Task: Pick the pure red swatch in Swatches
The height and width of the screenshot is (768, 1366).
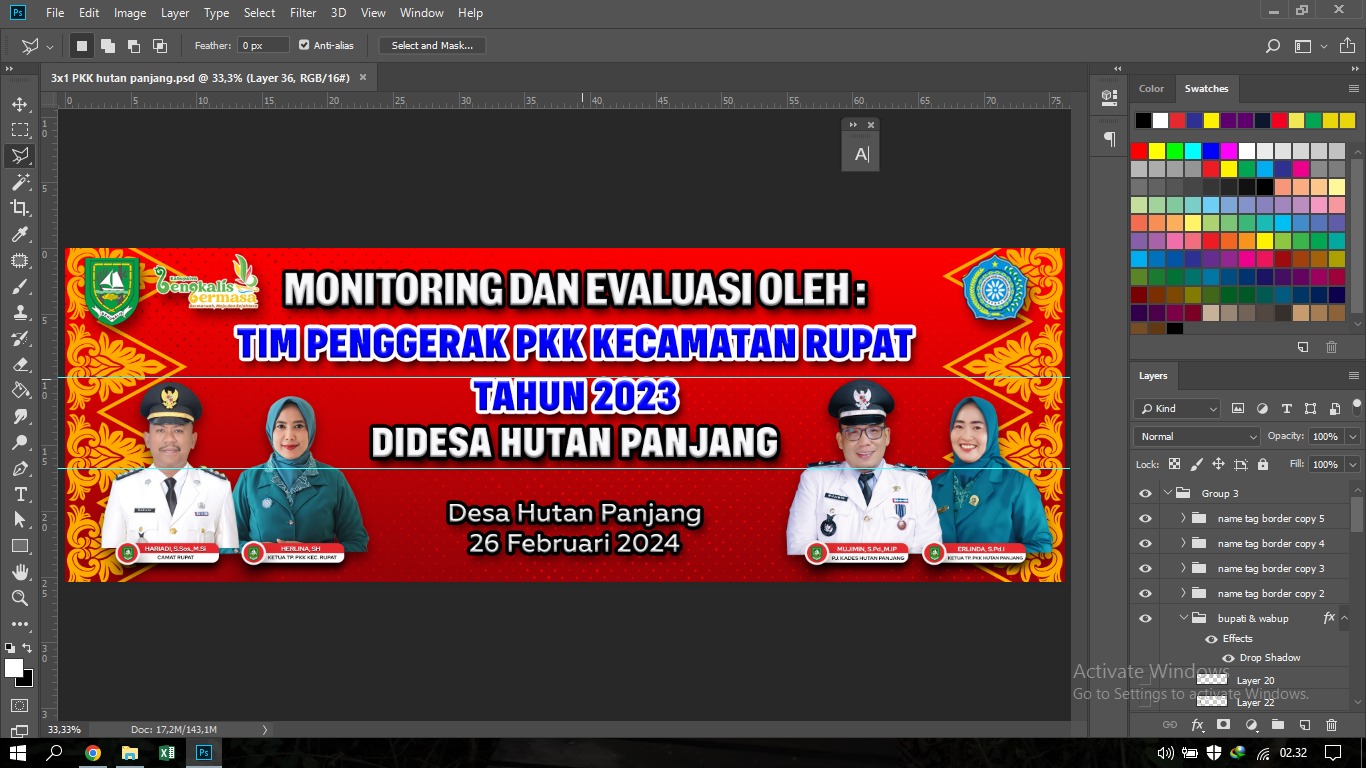Action: click(1139, 151)
